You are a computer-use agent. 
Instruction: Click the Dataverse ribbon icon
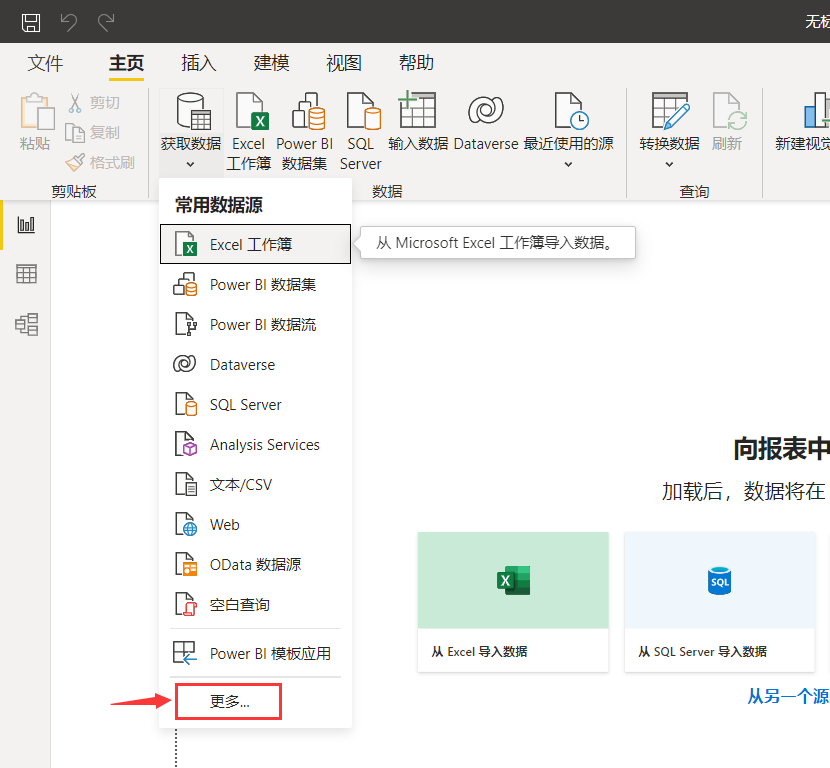[485, 122]
